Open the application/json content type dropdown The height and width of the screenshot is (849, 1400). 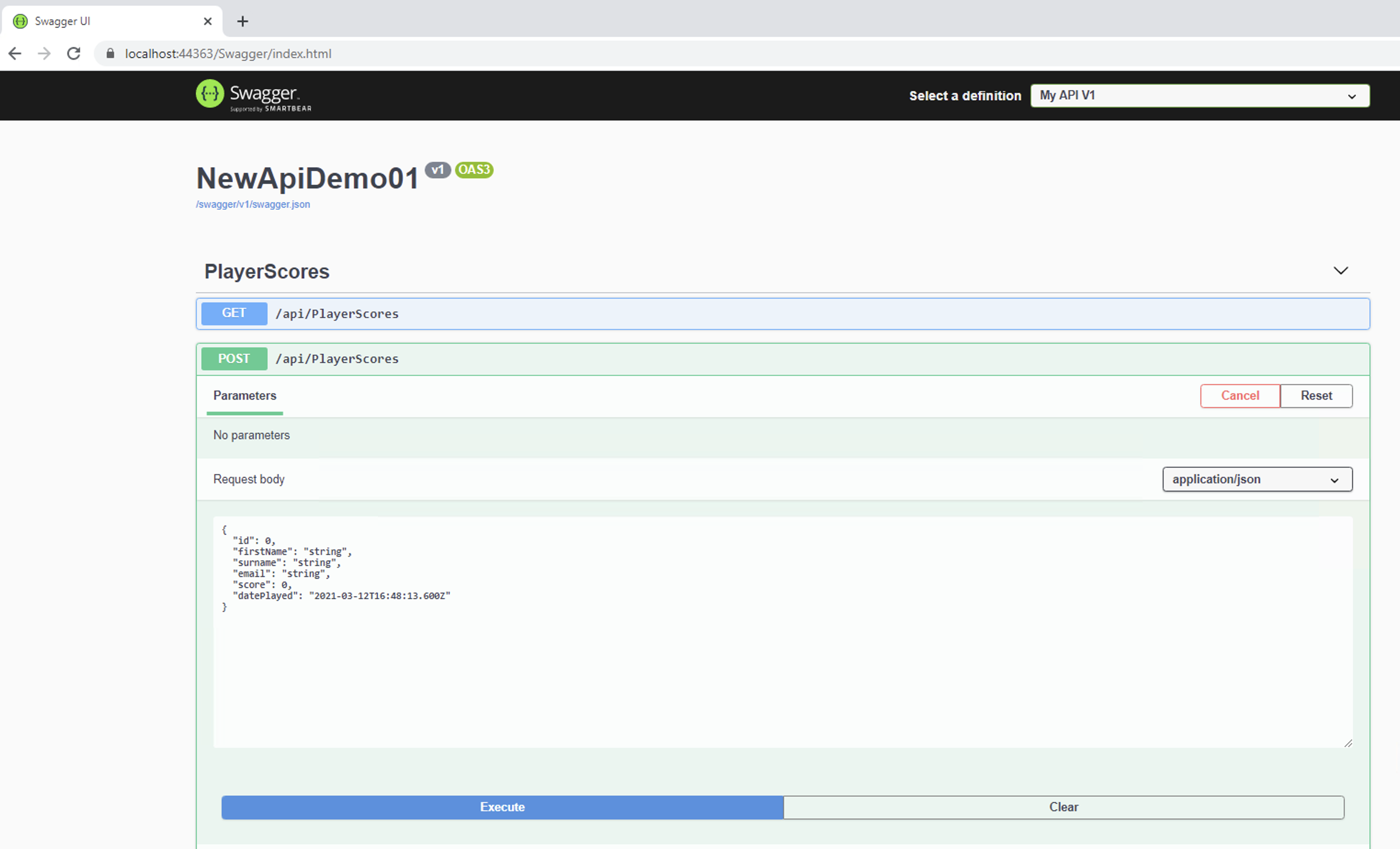click(1257, 479)
